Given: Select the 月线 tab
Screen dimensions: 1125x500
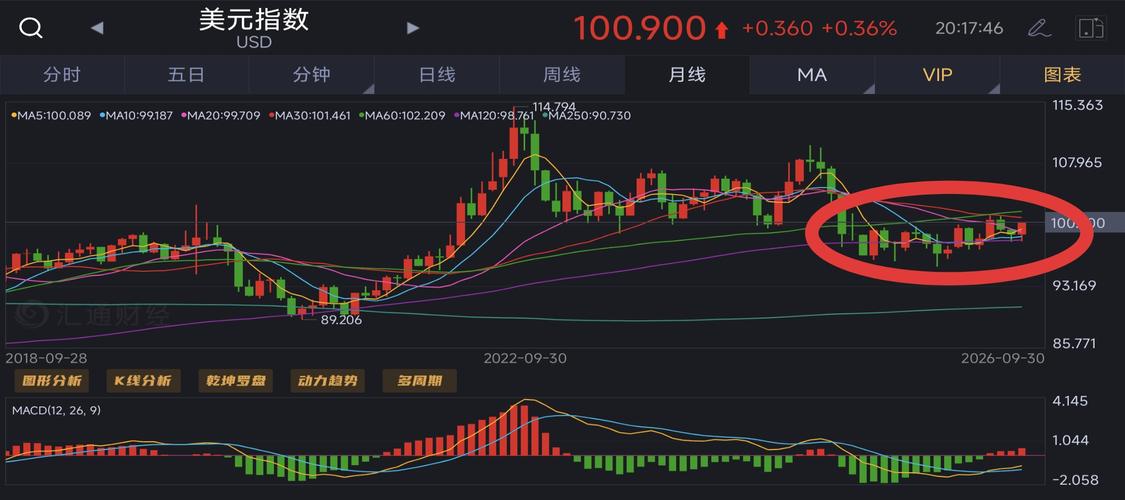Looking at the screenshot, I should coord(687,75).
